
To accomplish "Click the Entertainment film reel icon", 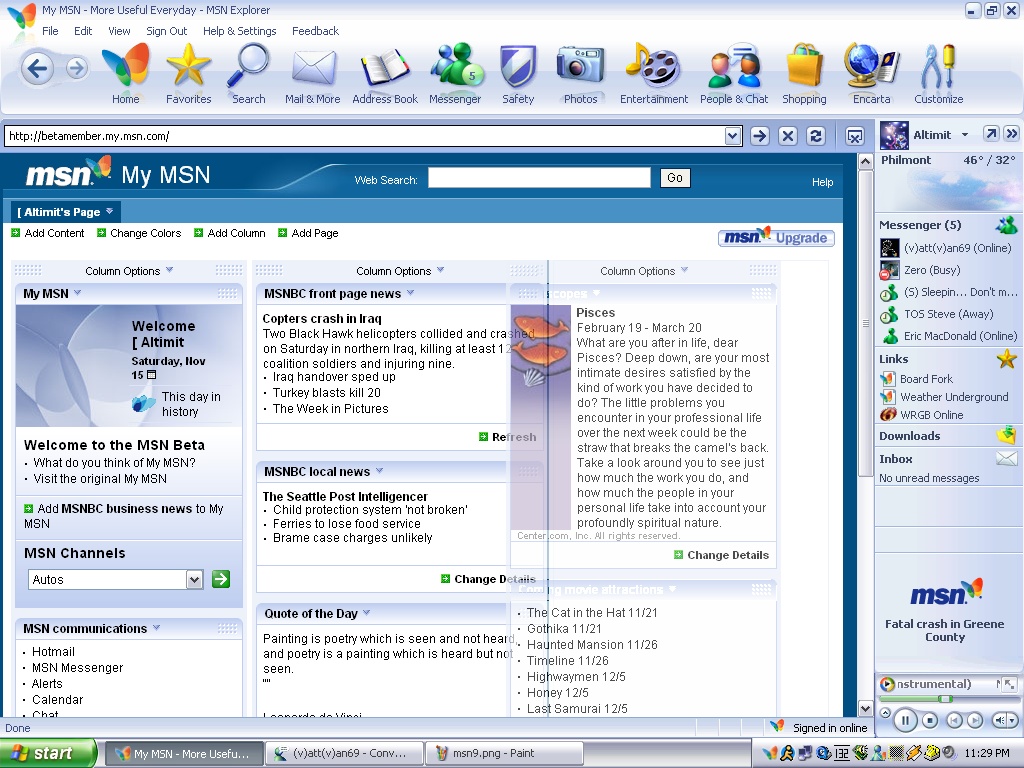I will (x=653, y=66).
